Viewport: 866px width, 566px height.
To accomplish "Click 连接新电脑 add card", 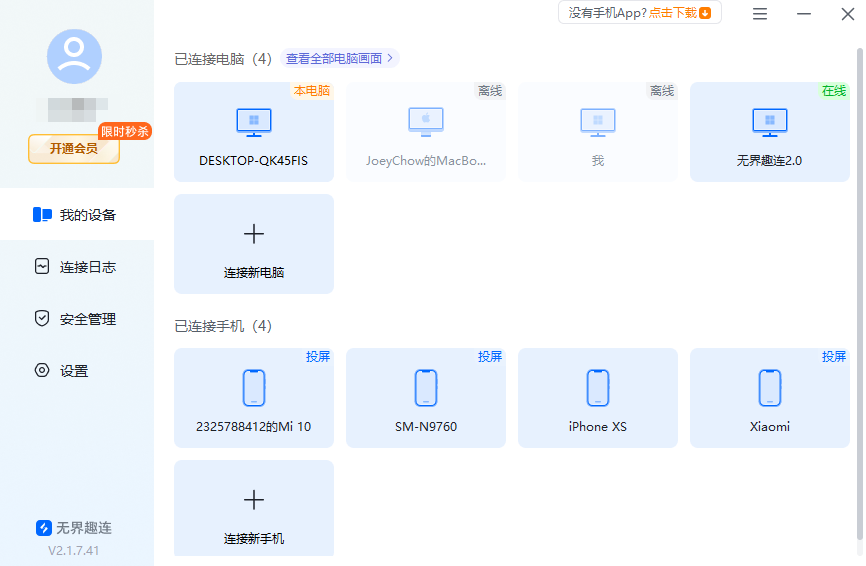I will click(254, 244).
